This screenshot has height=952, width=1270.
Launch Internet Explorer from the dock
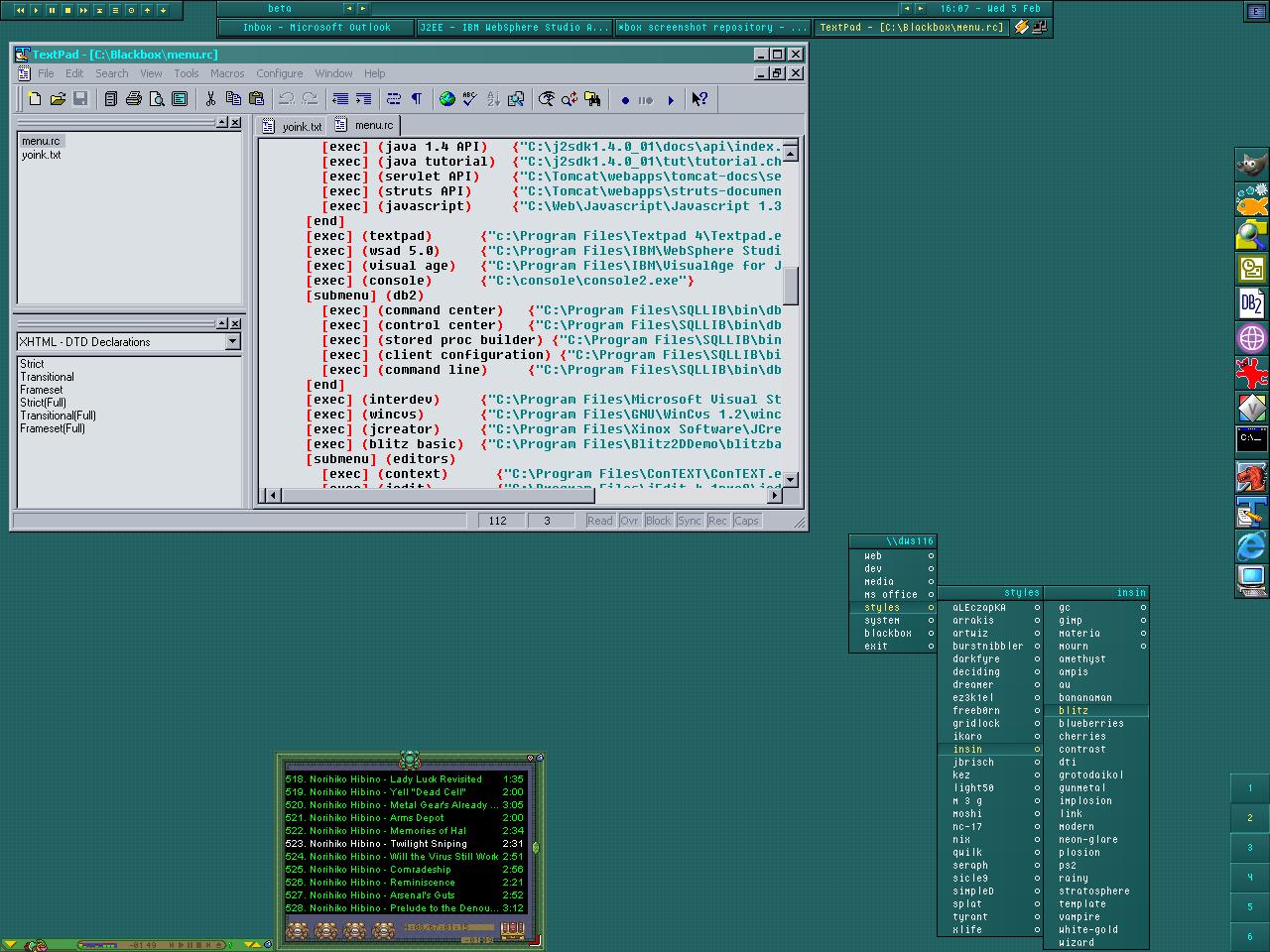point(1251,544)
